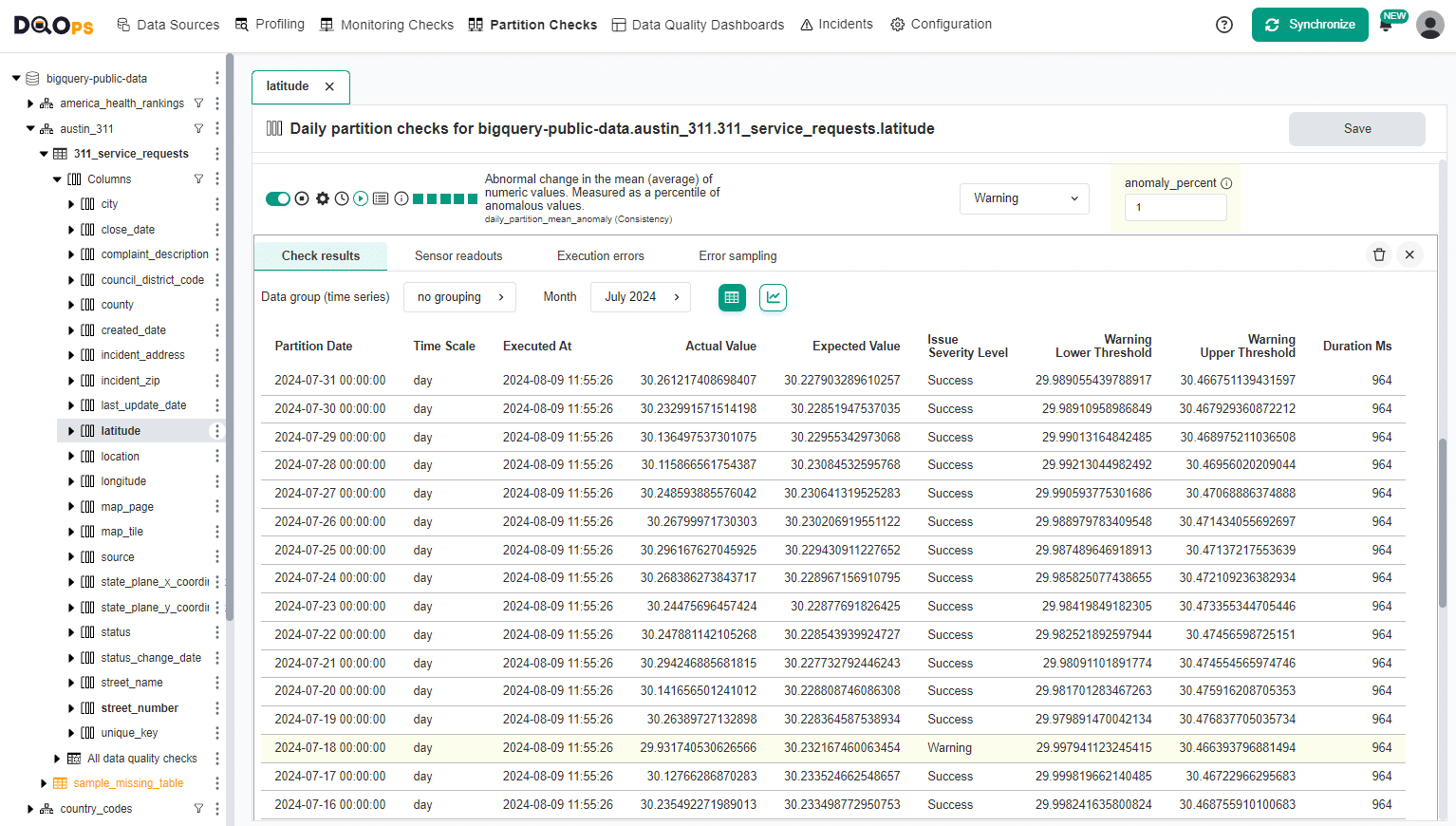Switch to Sensor readouts tab
This screenshot has width=1456, height=826.
(458, 256)
